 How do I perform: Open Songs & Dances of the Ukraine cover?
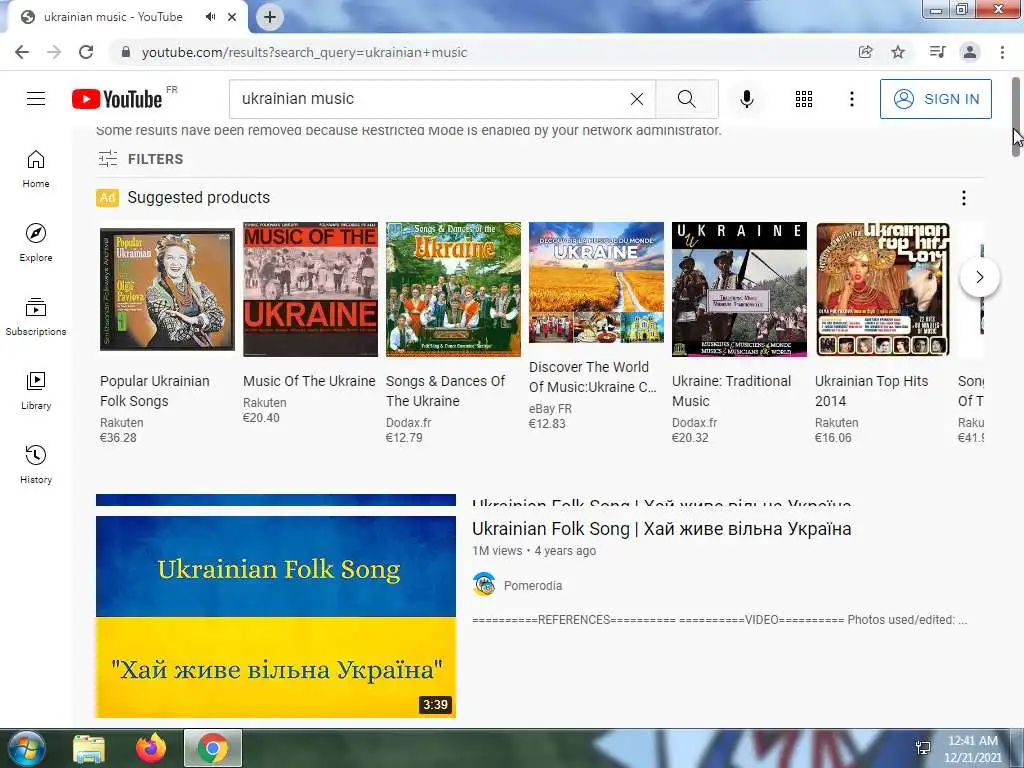pyautogui.click(x=453, y=289)
